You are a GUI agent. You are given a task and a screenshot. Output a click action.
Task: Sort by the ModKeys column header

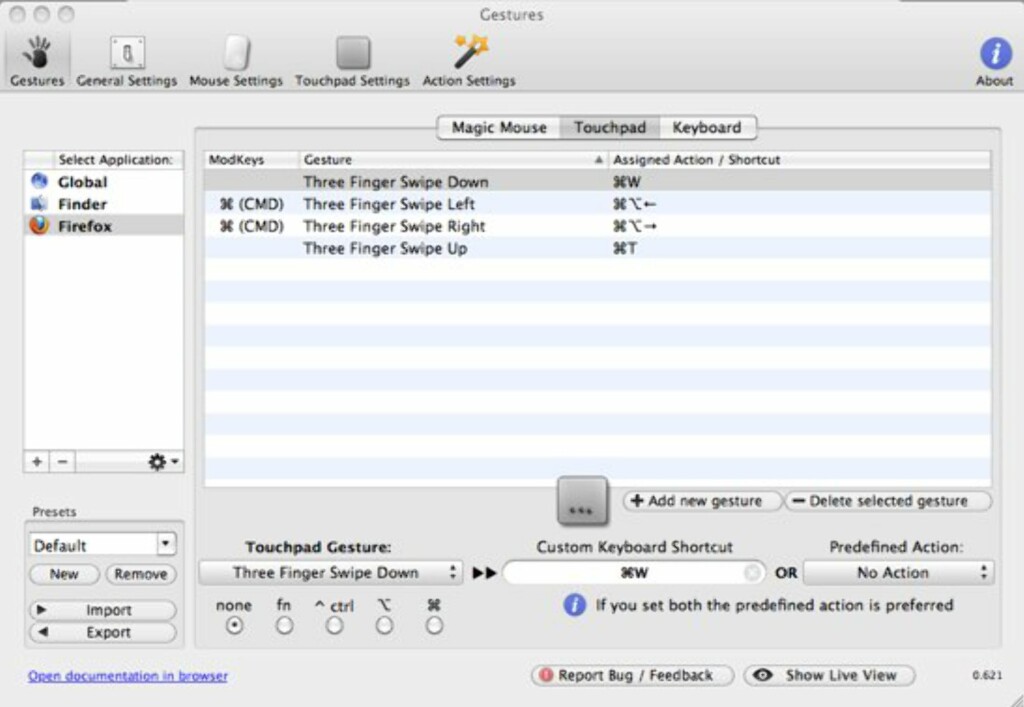click(x=251, y=160)
